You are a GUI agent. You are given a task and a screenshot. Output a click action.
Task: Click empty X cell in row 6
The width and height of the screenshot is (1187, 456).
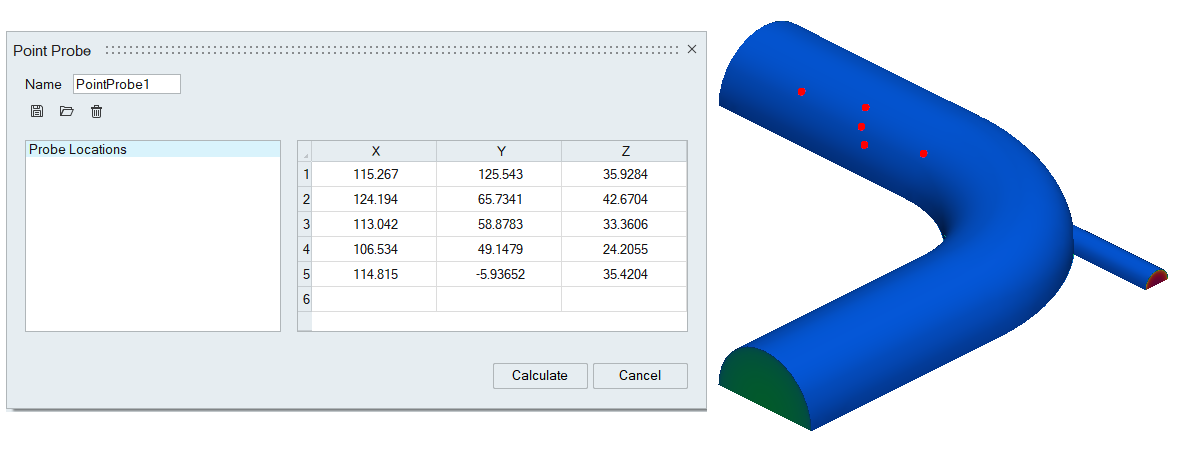(375, 299)
